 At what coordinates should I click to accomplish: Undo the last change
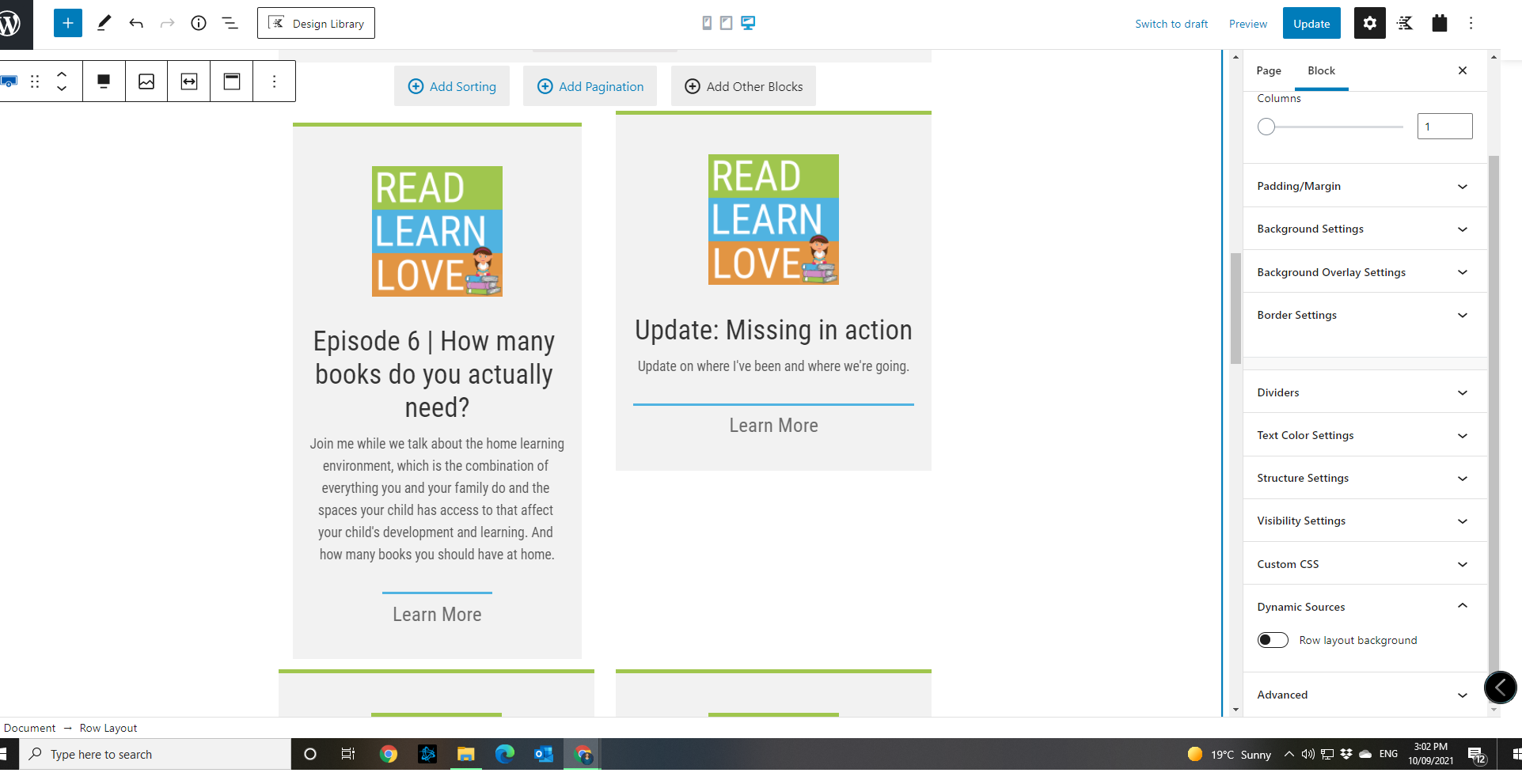136,24
